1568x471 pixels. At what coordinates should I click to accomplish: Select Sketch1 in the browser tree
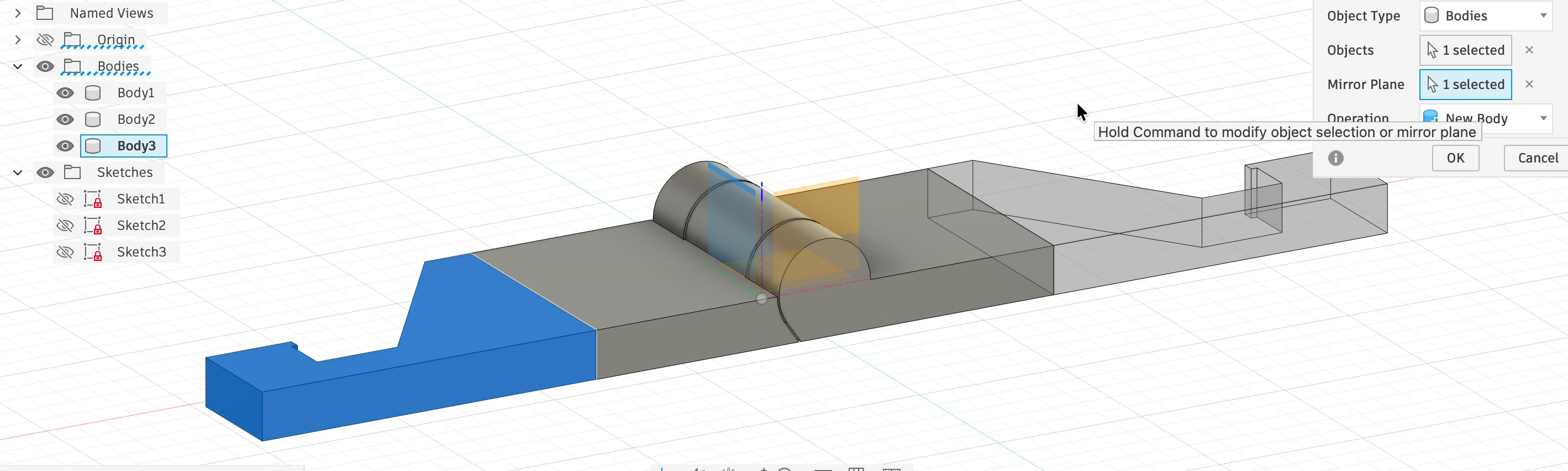[x=140, y=199]
